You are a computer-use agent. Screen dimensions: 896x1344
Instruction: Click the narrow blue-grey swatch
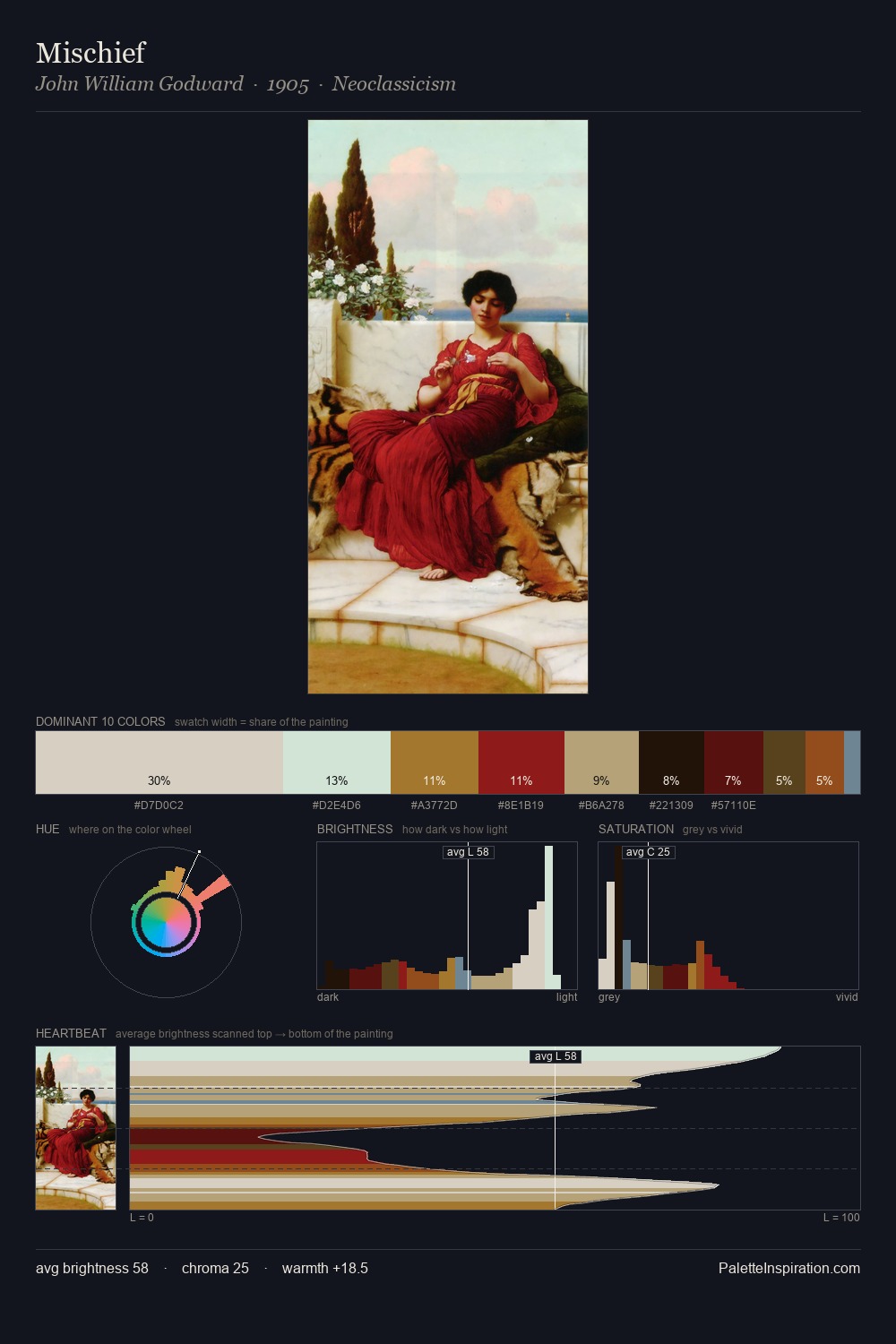click(x=852, y=762)
